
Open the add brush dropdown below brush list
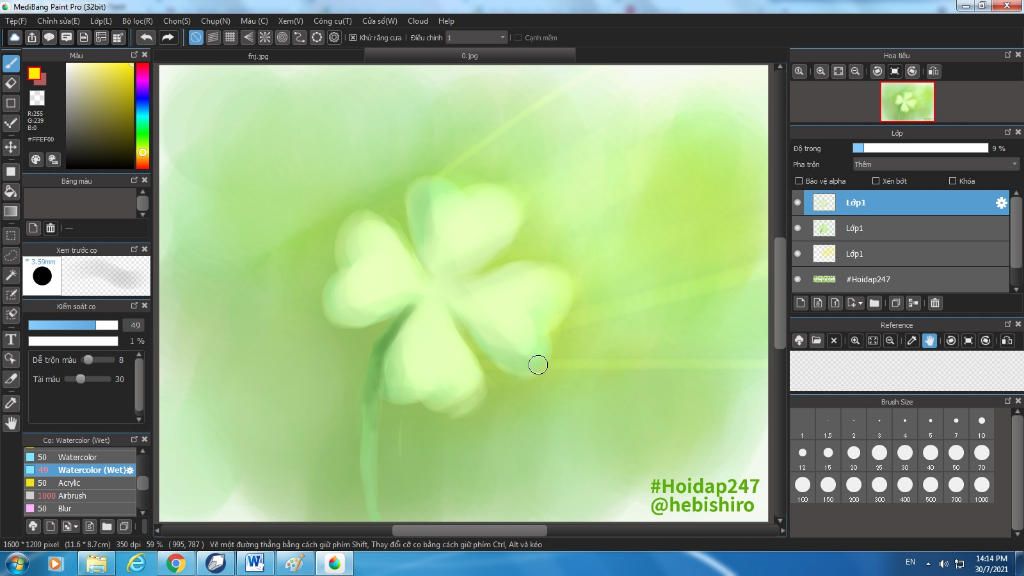75,526
